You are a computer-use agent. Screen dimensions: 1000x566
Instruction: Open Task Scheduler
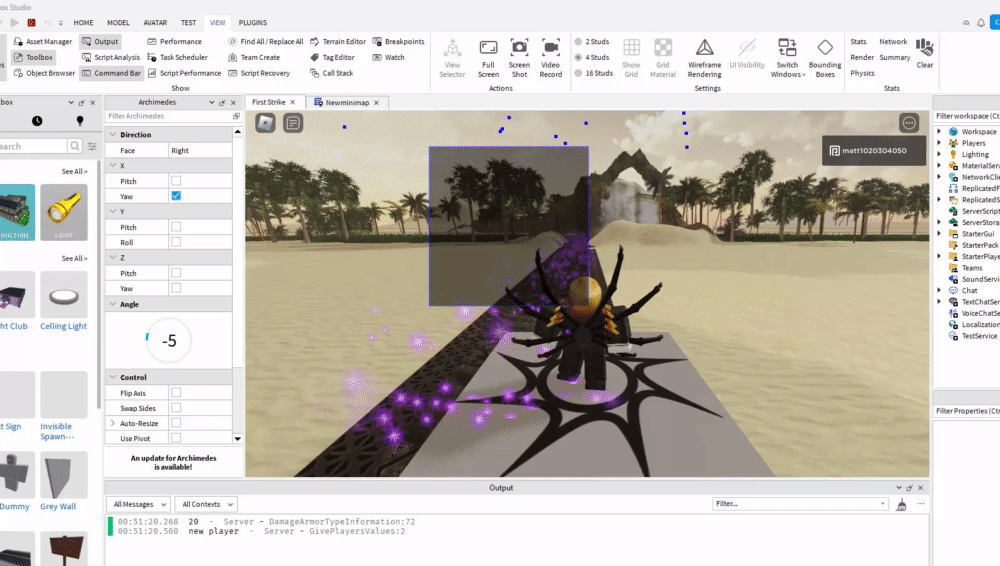click(x=177, y=57)
